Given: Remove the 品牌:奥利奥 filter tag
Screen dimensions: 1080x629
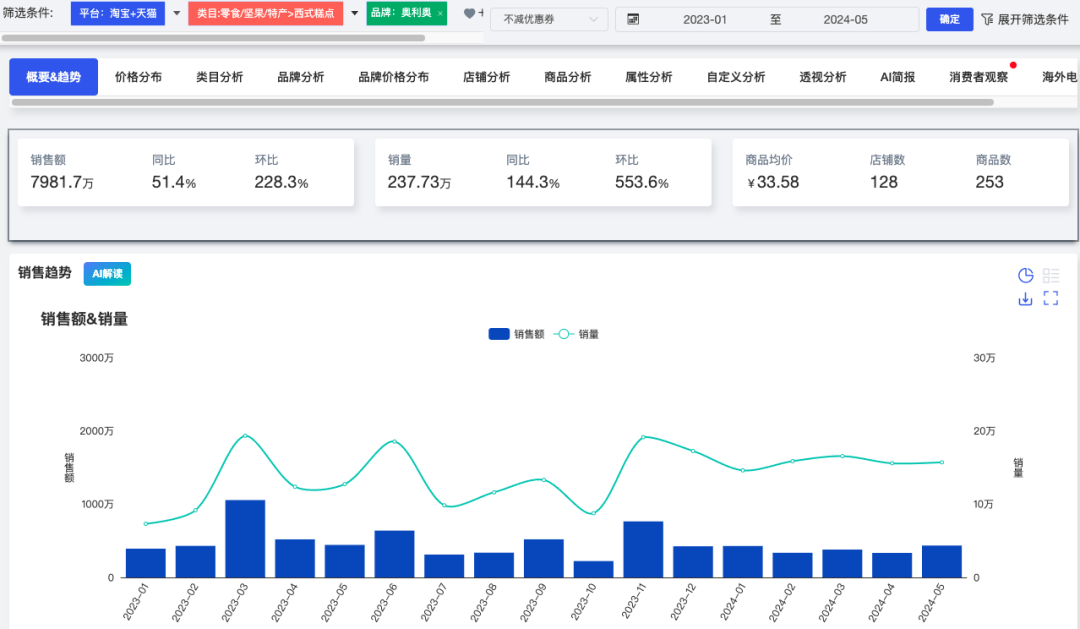Looking at the screenshot, I should [x=440, y=13].
